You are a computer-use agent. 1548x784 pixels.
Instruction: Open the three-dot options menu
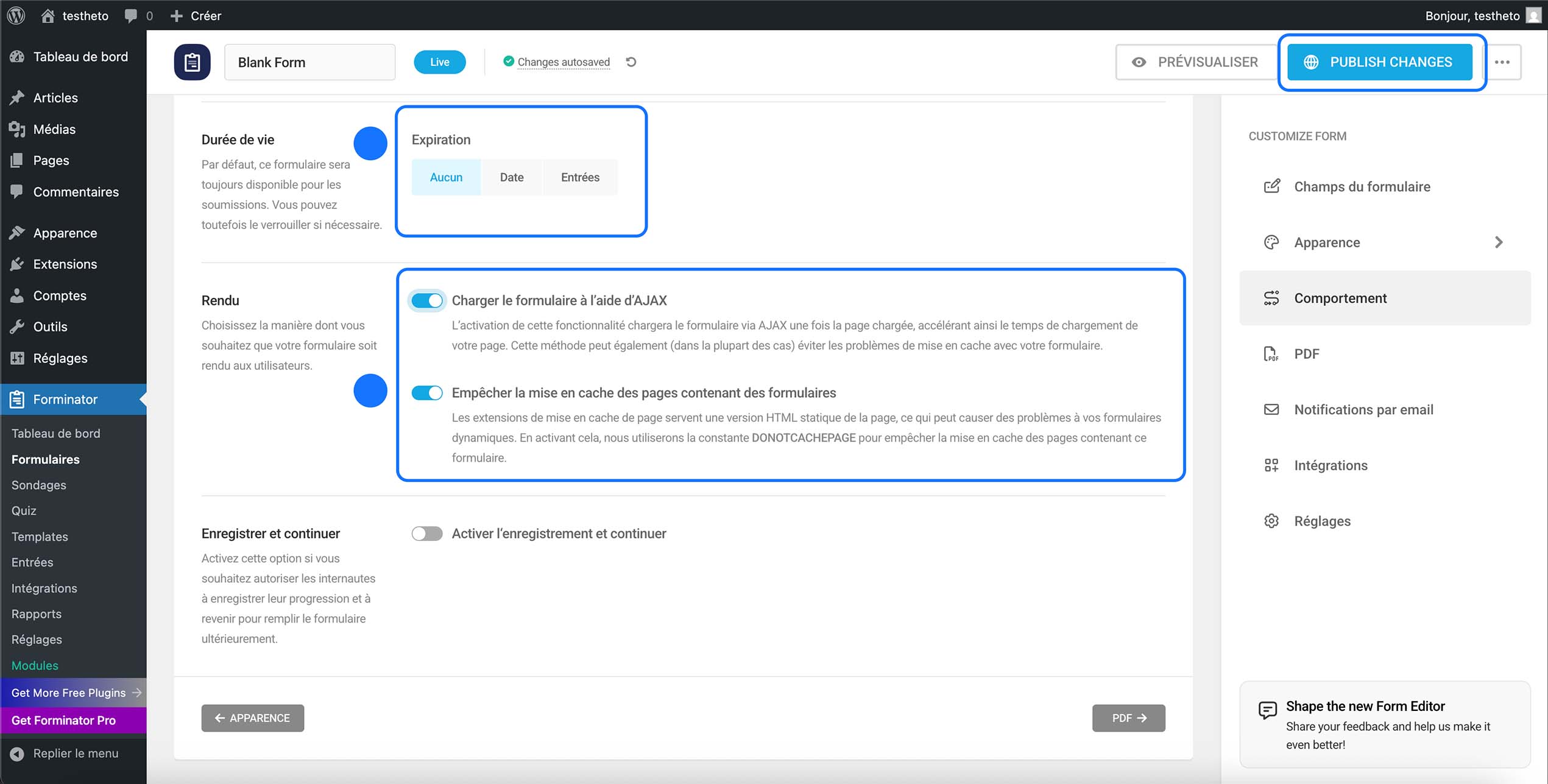coord(1503,62)
